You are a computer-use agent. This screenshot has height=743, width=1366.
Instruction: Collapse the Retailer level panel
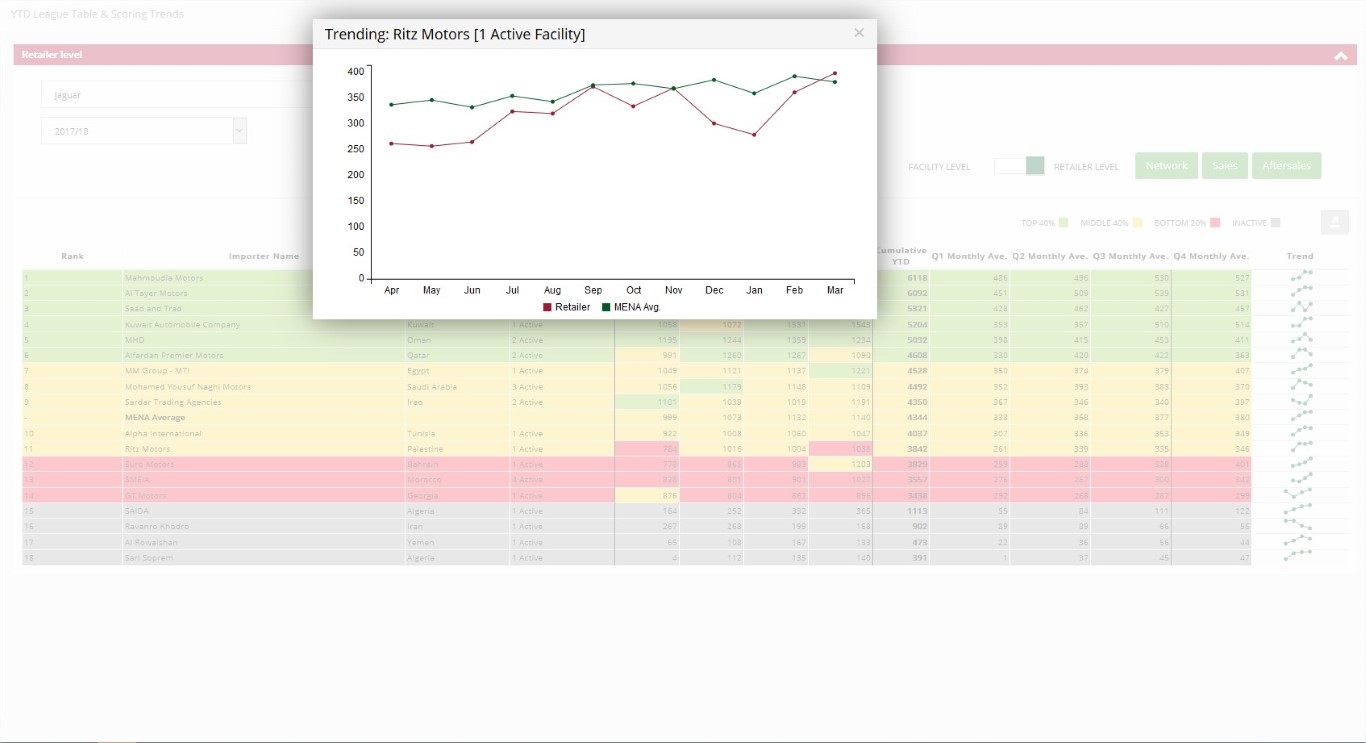(x=1341, y=56)
